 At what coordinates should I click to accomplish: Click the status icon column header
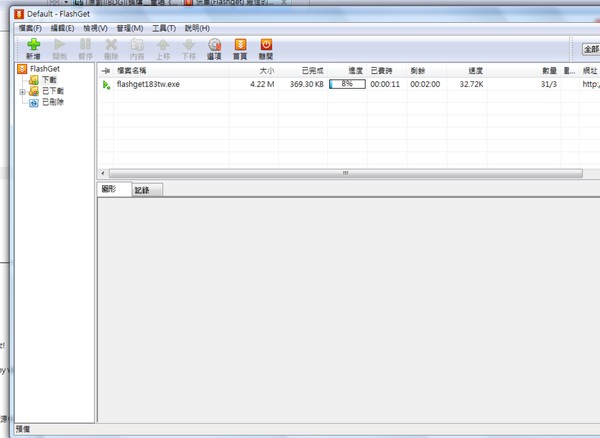106,71
